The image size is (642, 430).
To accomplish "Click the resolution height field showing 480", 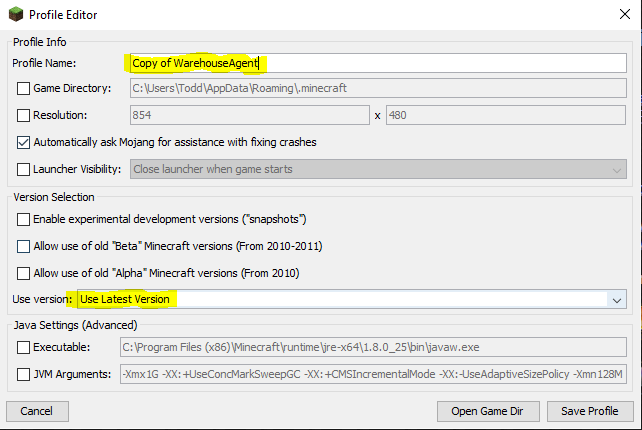I will click(x=505, y=116).
